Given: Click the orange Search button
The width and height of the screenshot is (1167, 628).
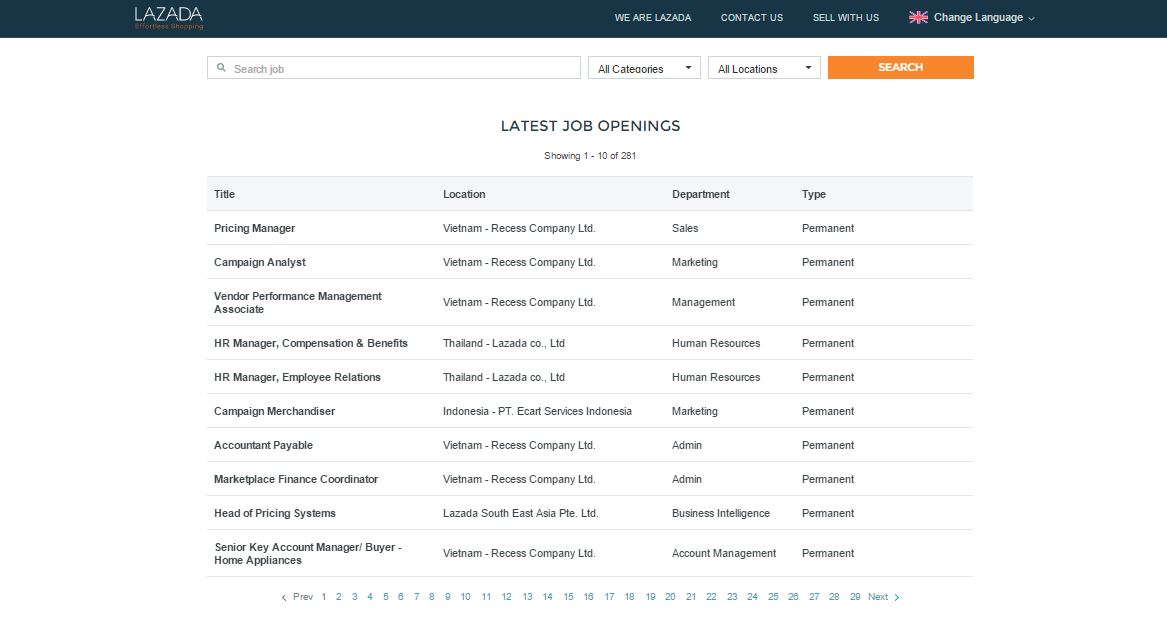Looking at the screenshot, I should pyautogui.click(x=901, y=67).
